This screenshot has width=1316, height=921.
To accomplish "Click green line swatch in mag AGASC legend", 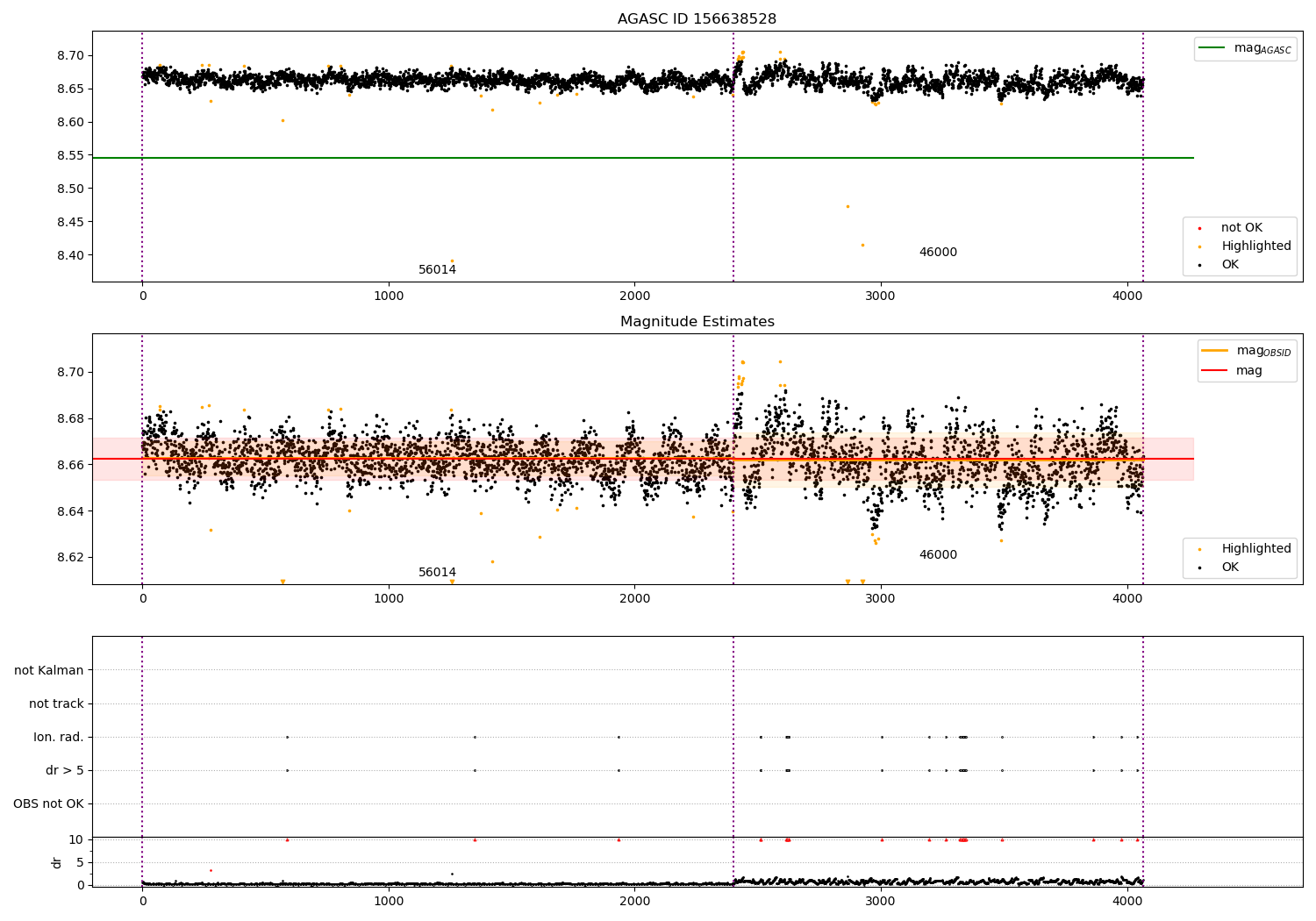I will (1212, 48).
